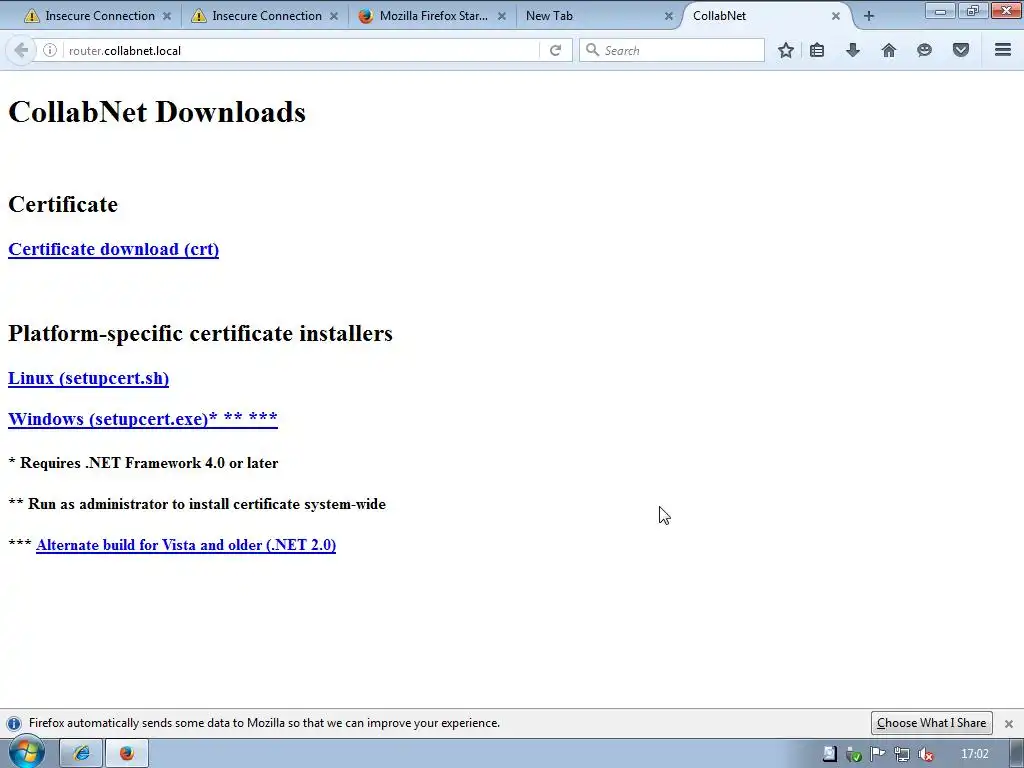Click Choose What I Share button
Image resolution: width=1024 pixels, height=768 pixels.
point(931,723)
